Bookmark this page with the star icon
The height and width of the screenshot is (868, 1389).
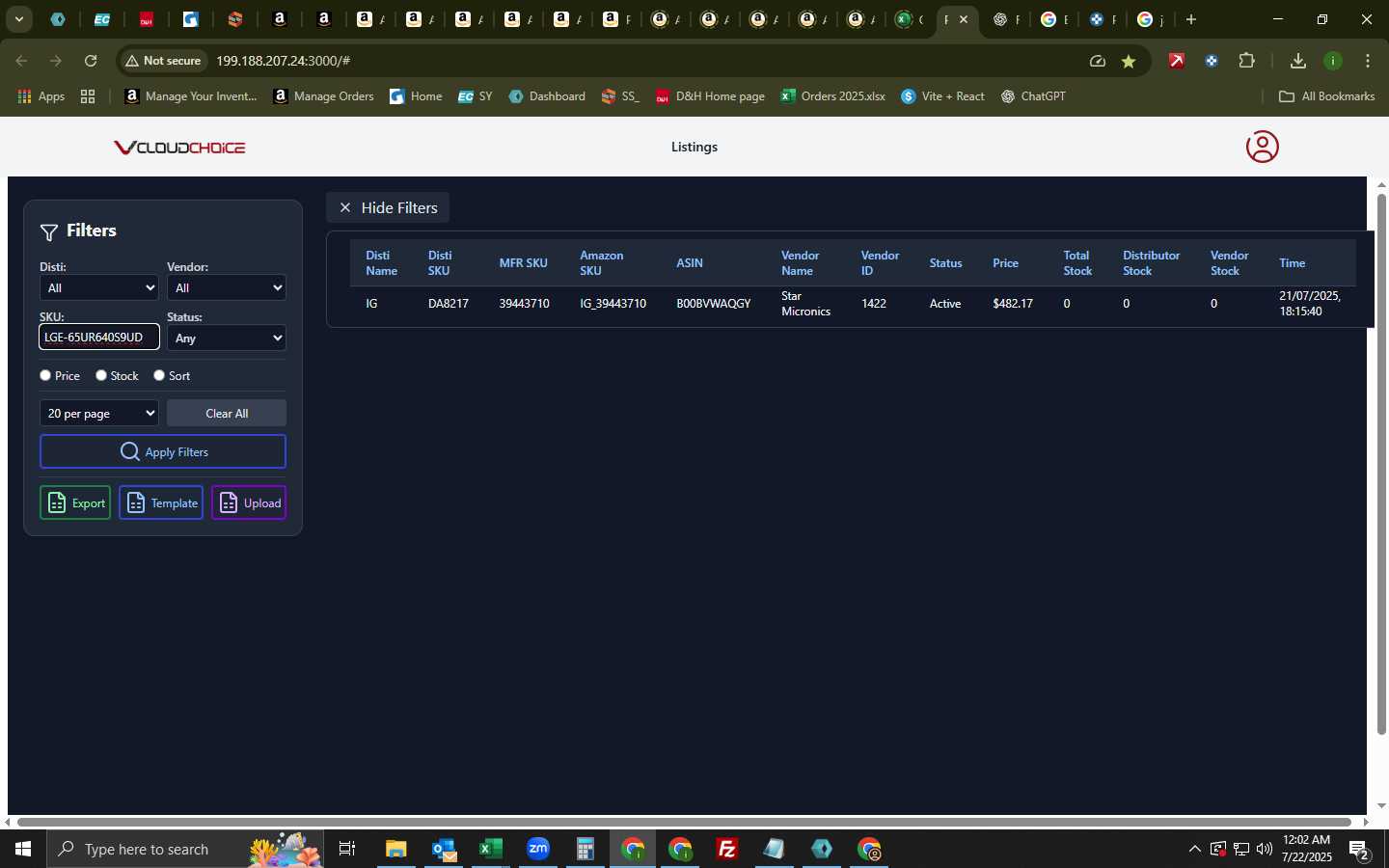pyautogui.click(x=1129, y=61)
